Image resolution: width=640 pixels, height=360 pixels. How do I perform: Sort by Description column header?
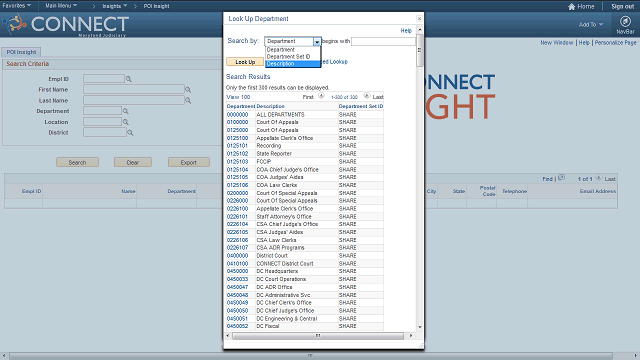[270, 106]
